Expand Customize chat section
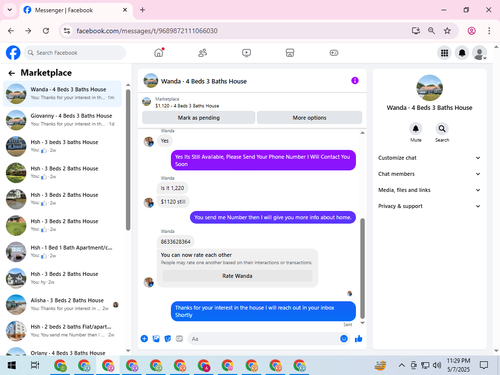The height and width of the screenshot is (375, 500). tap(429, 158)
